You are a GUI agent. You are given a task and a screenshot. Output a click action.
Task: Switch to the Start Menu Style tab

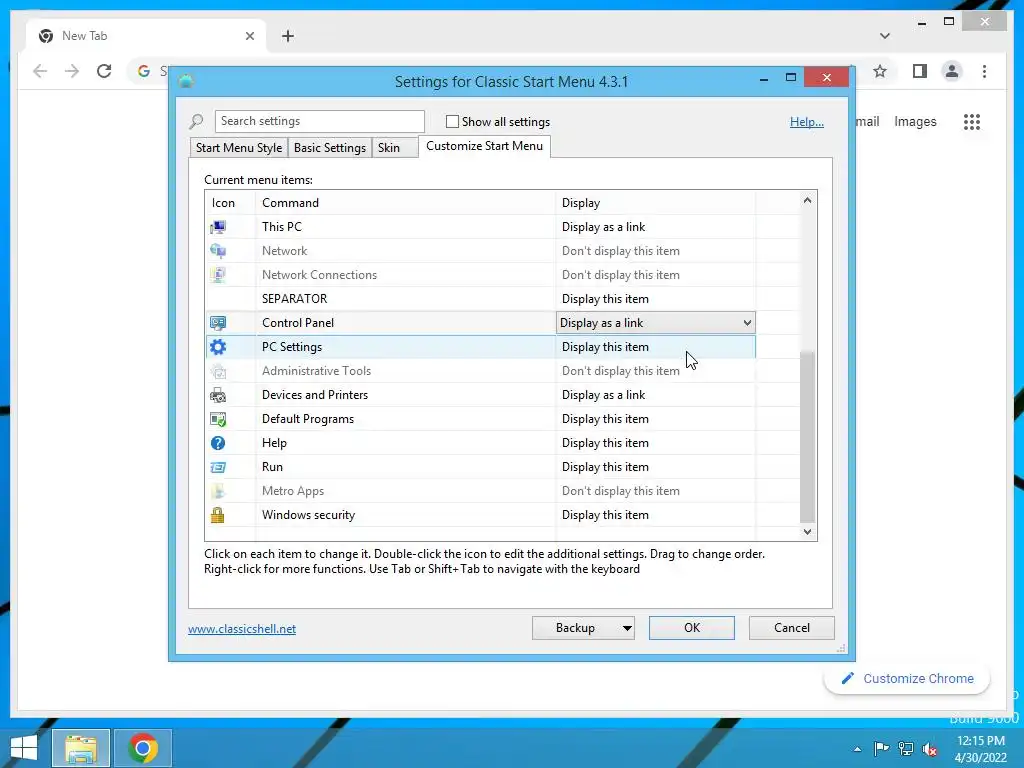tap(239, 148)
